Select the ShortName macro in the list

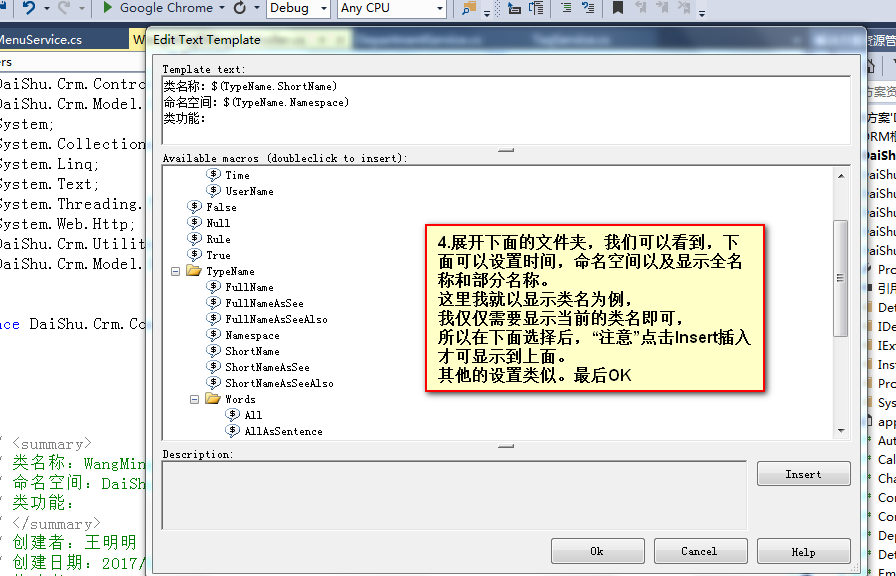253,351
